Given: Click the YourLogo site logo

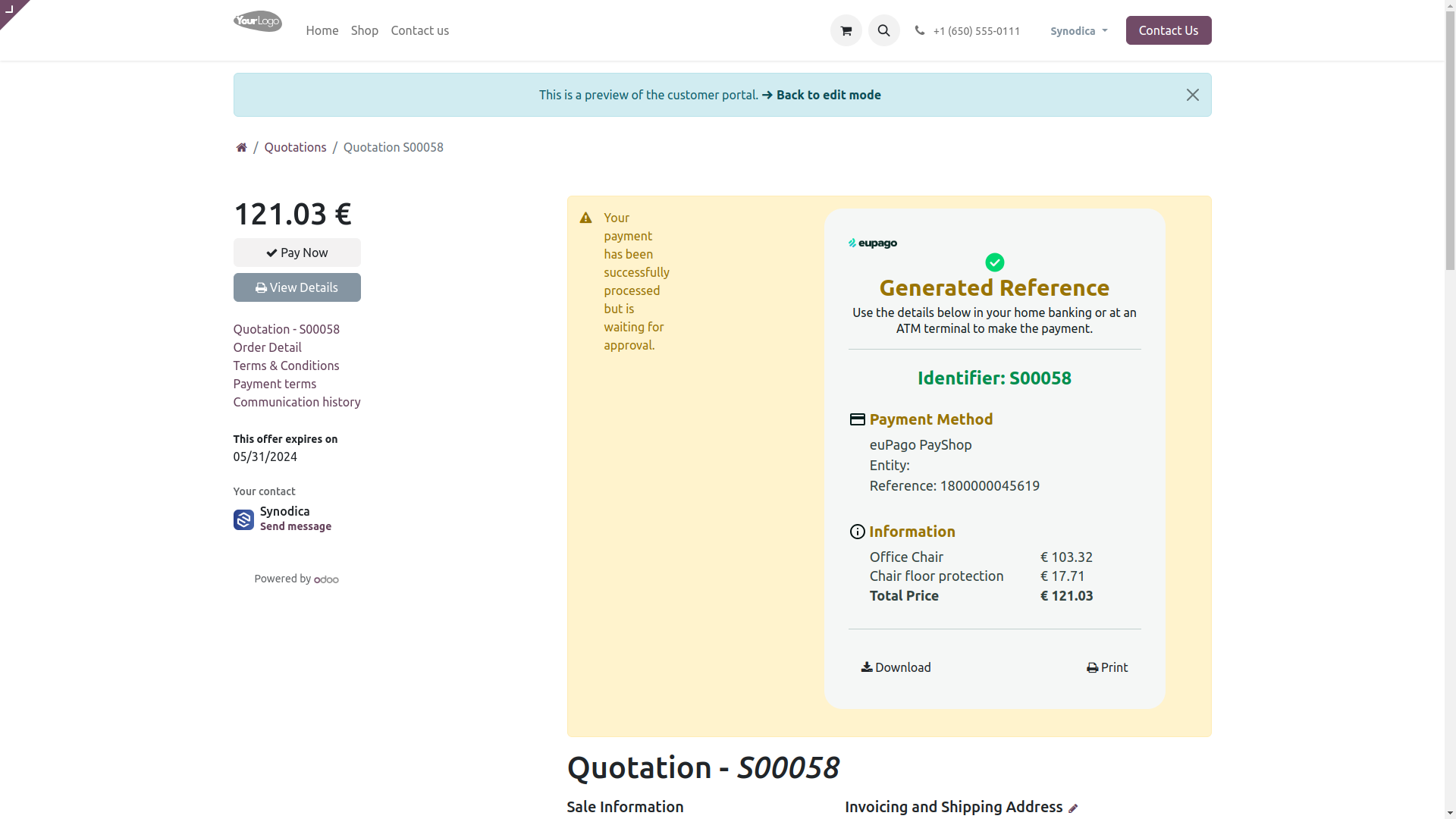Looking at the screenshot, I should pos(257,21).
